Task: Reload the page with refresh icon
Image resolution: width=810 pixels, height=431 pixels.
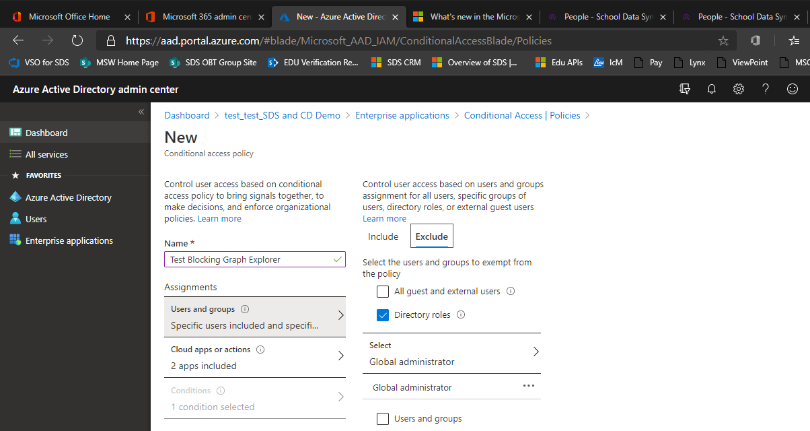Action: point(77,40)
